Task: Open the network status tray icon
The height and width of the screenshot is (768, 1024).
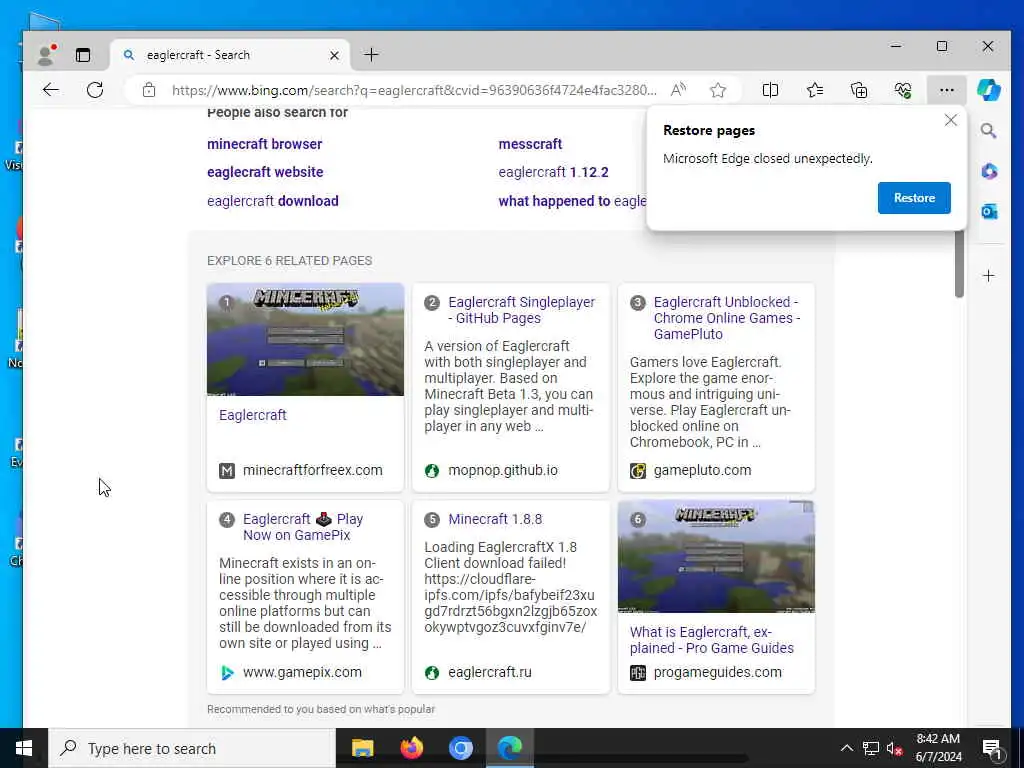Action: (x=871, y=748)
